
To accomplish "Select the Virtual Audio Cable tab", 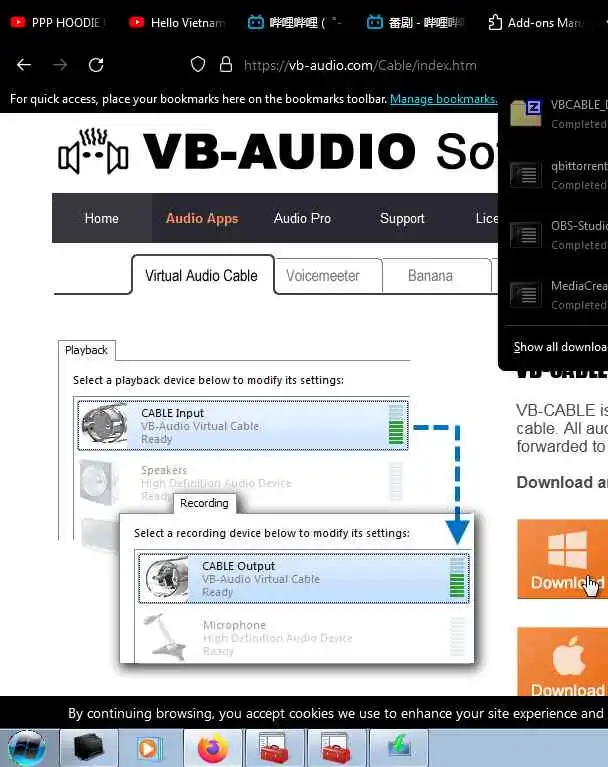I will [201, 275].
